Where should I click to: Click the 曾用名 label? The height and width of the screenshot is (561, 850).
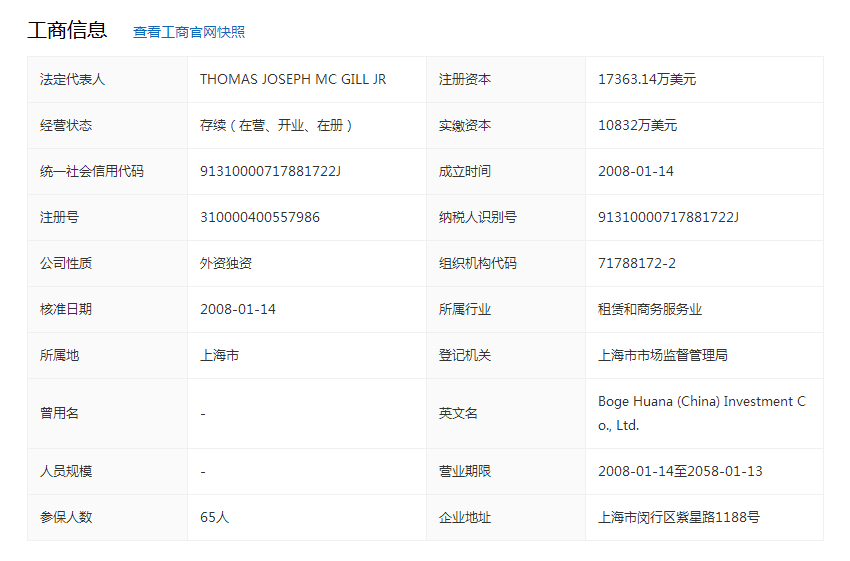coord(59,414)
